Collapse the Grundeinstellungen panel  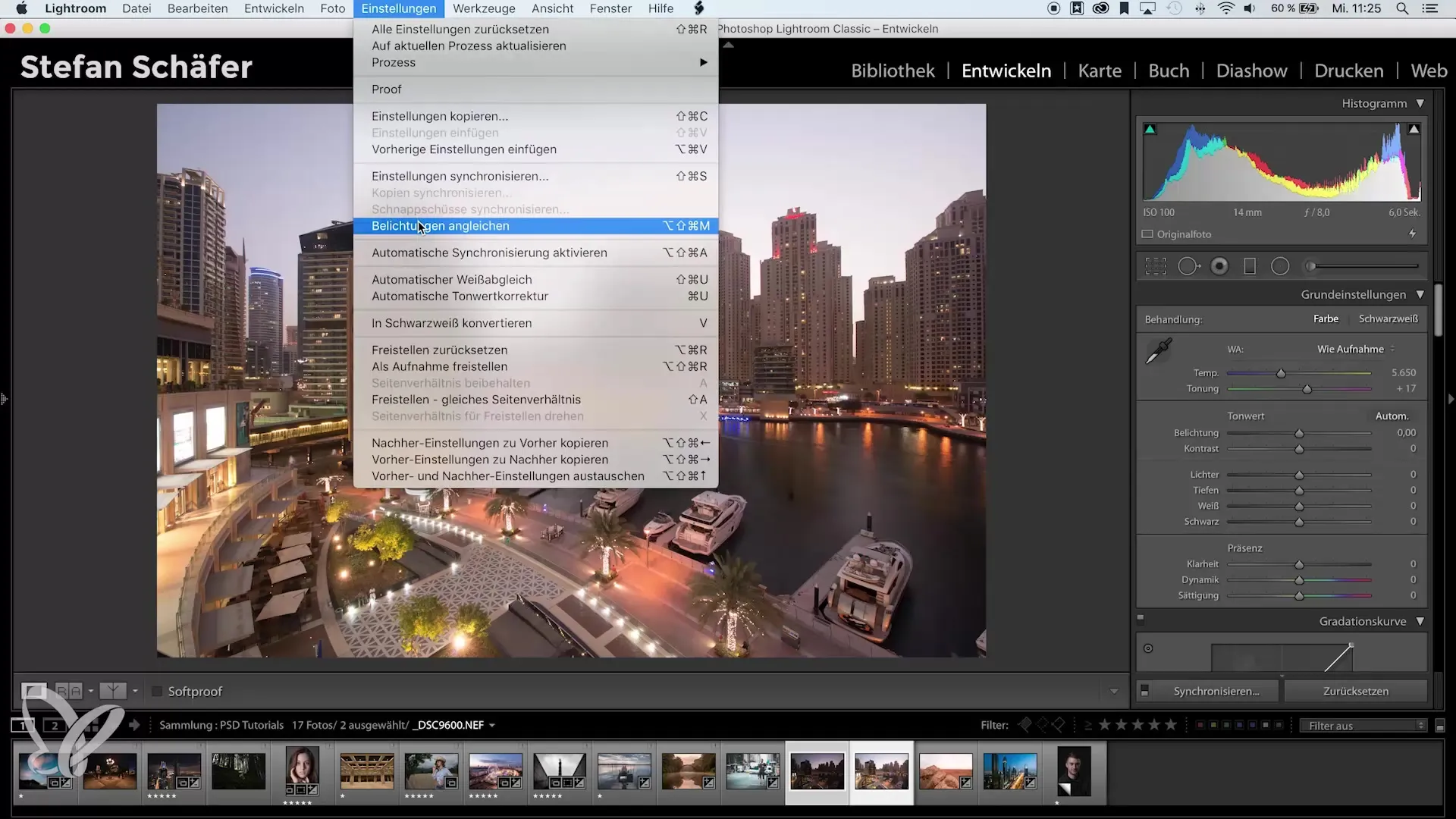[1420, 294]
